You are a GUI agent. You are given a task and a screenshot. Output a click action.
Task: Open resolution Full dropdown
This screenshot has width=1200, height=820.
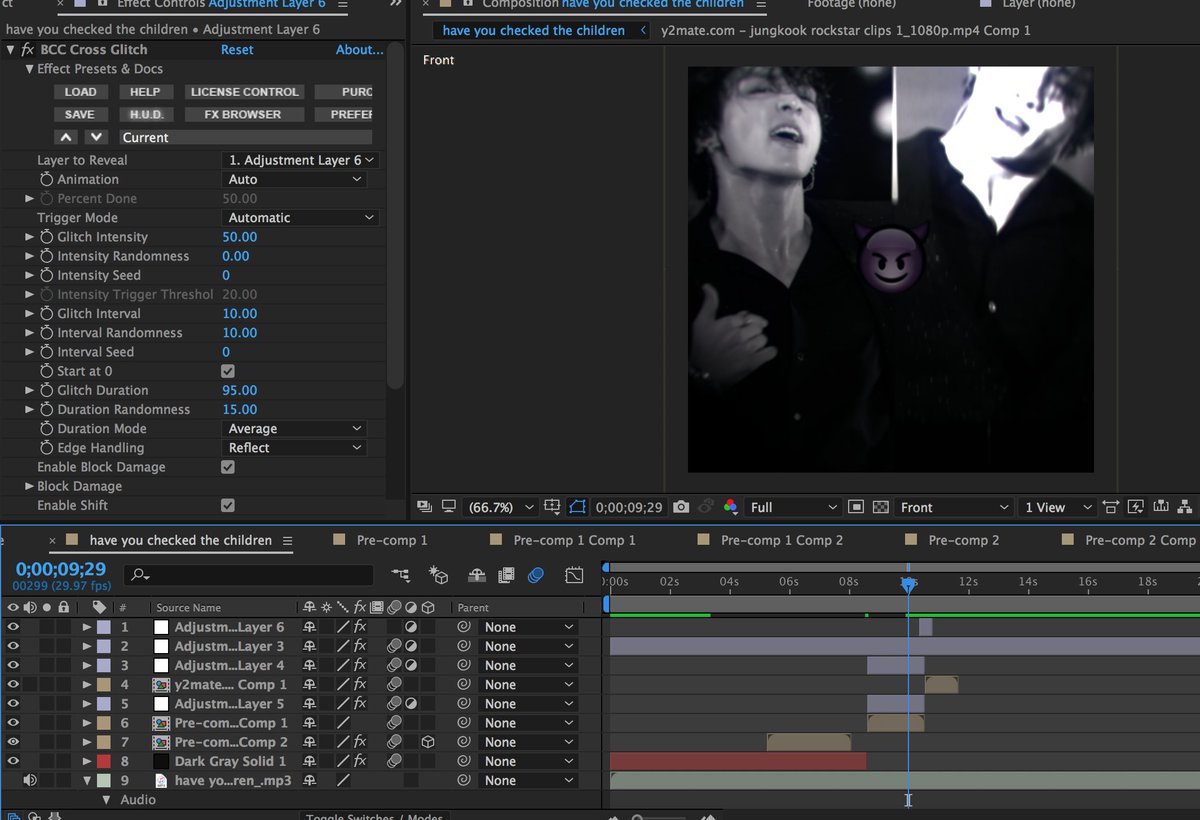794,507
